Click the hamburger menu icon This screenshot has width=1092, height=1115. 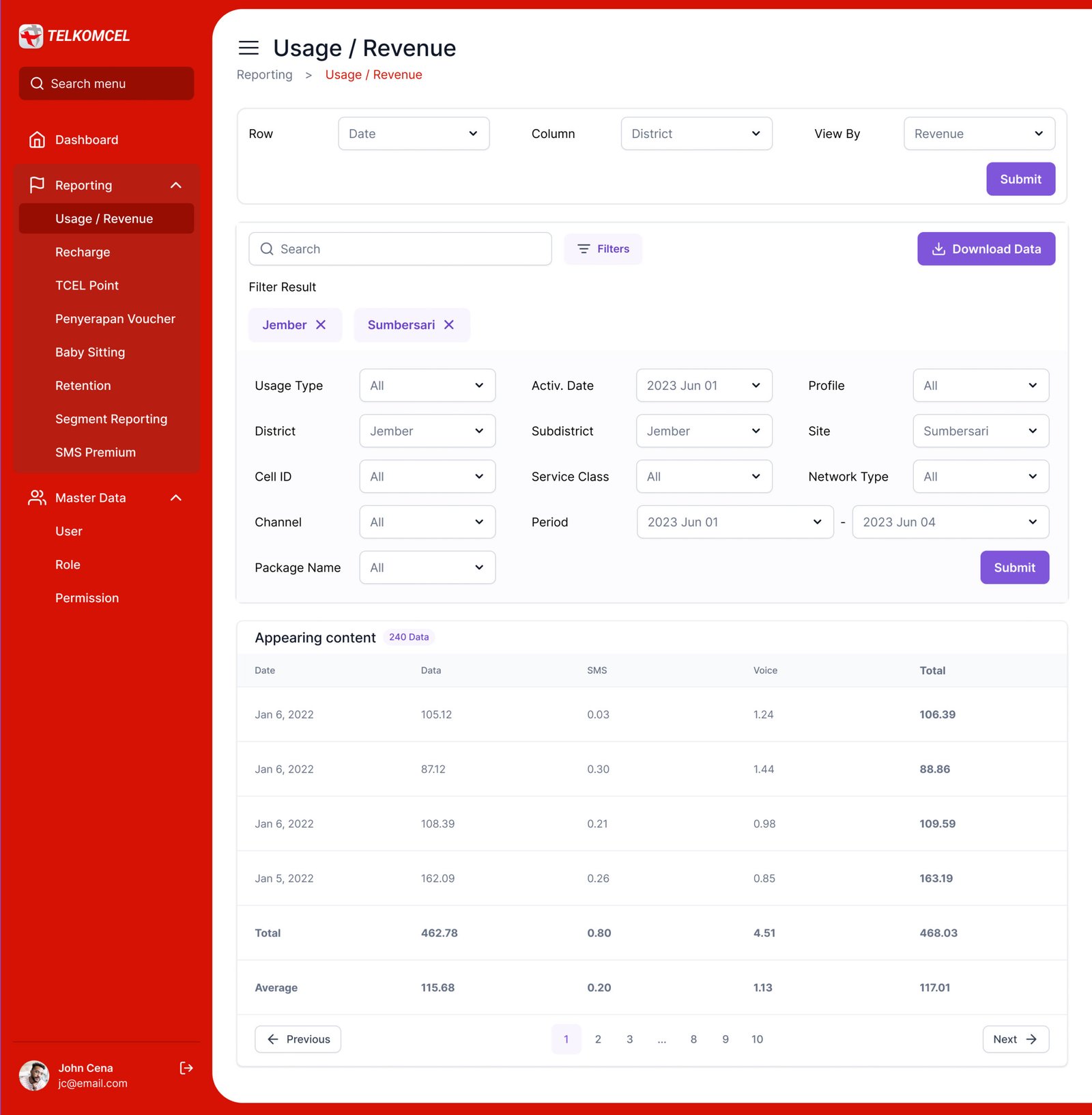tap(248, 48)
